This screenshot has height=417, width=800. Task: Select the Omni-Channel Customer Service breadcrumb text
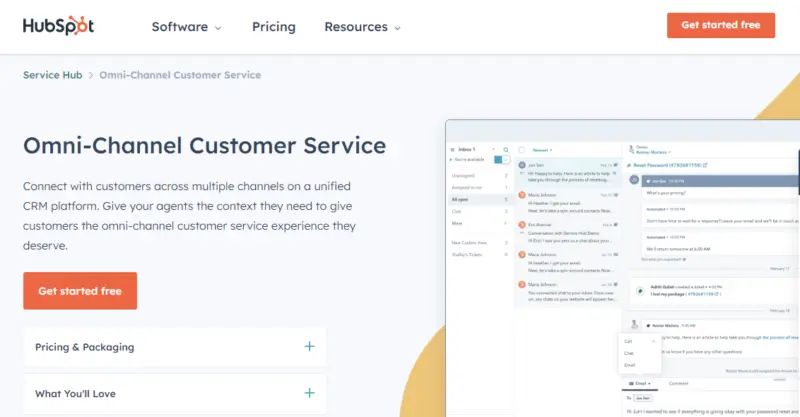point(180,75)
